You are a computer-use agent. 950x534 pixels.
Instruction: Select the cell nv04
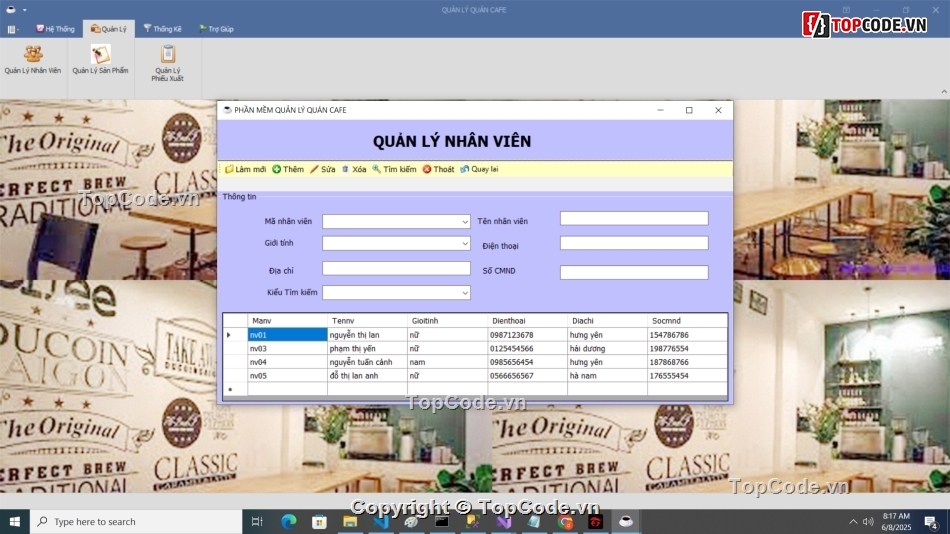[x=287, y=362]
